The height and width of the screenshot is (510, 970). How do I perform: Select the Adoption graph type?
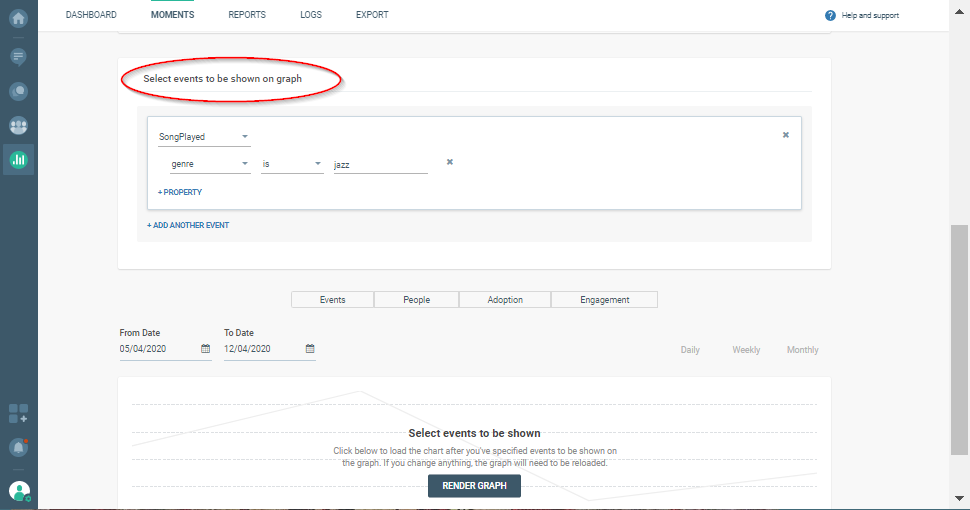(505, 300)
